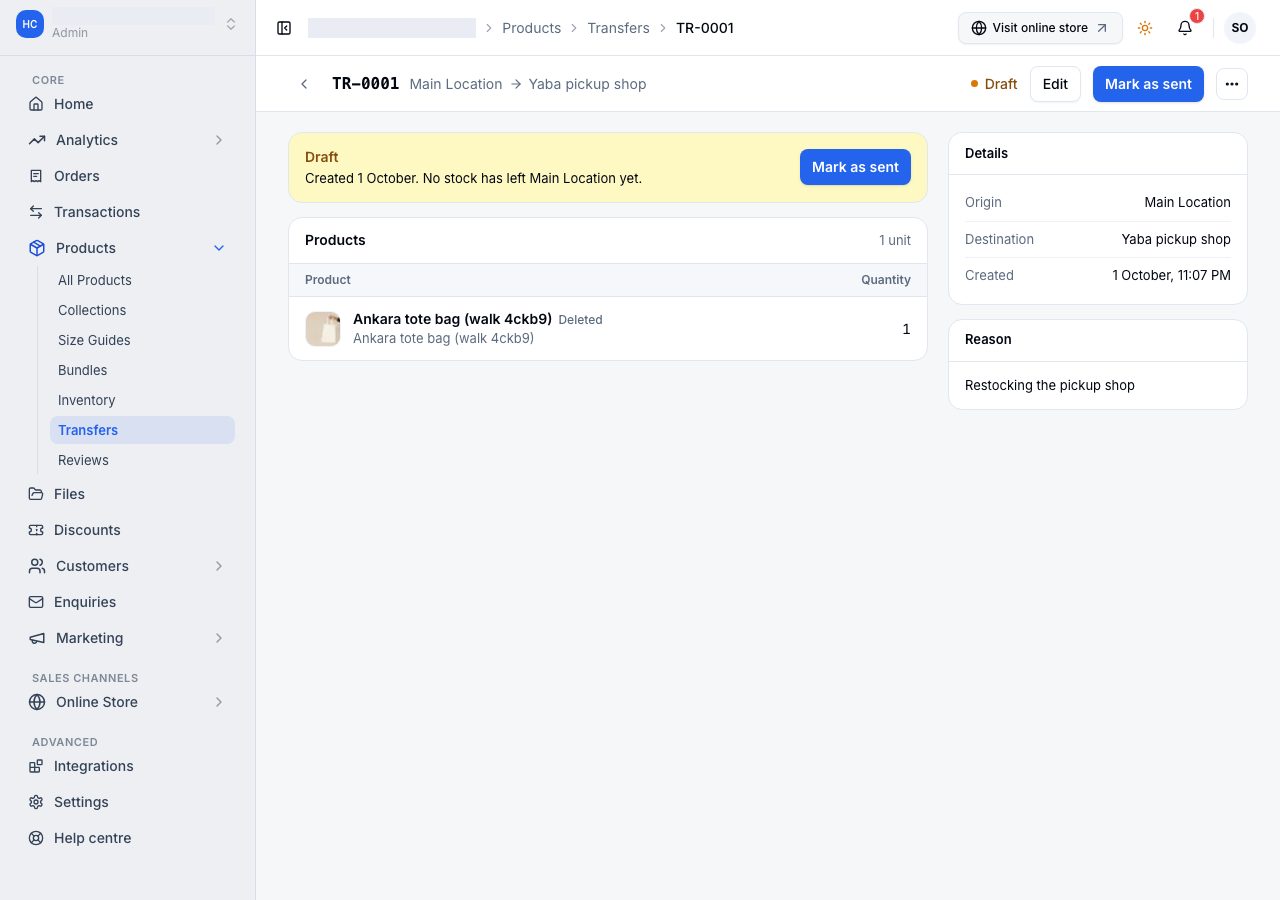The image size is (1280, 900).
Task: Click the Ankara tote bag thumbnail
Action: click(x=323, y=329)
